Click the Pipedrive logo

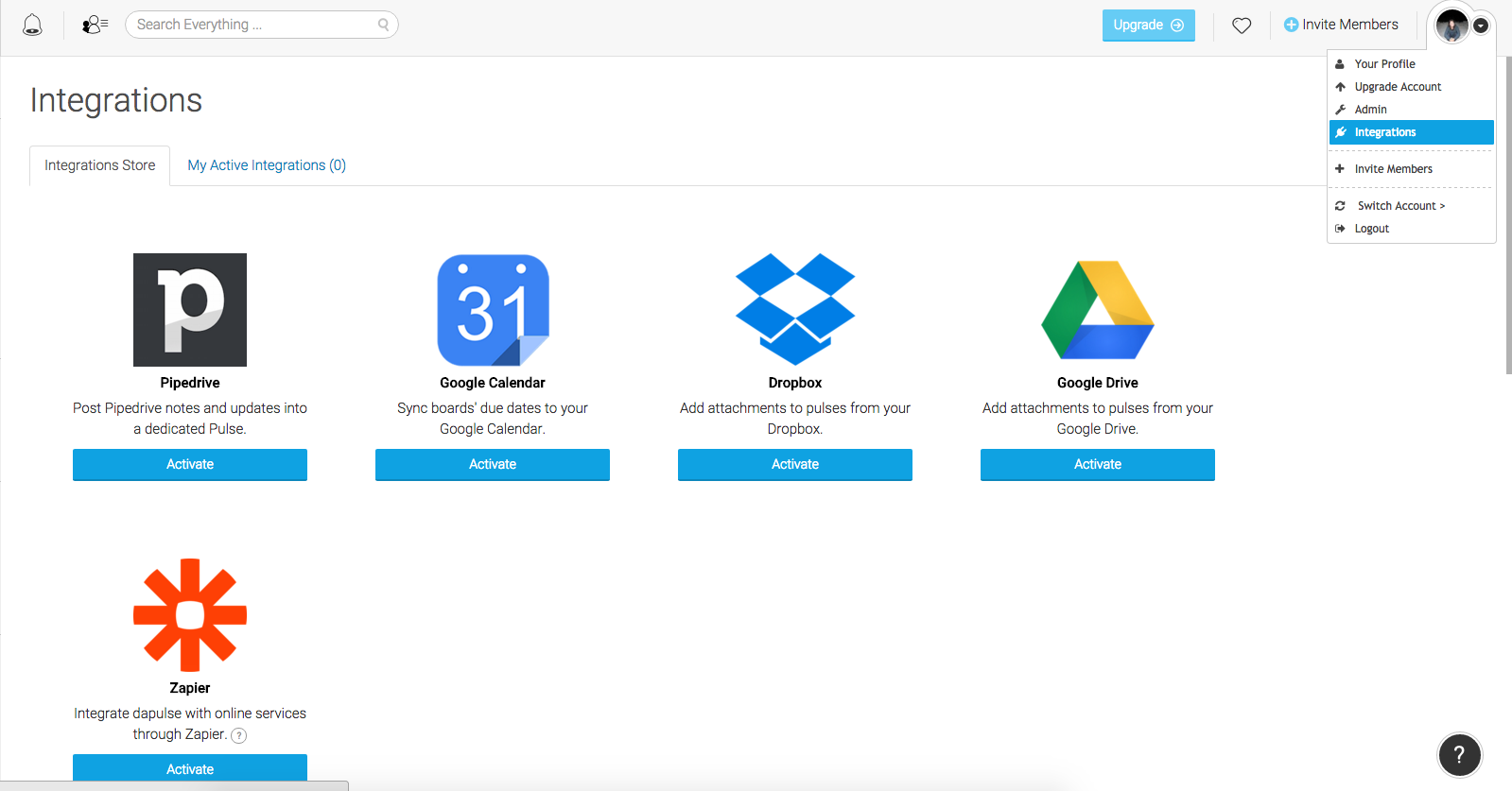coord(190,310)
